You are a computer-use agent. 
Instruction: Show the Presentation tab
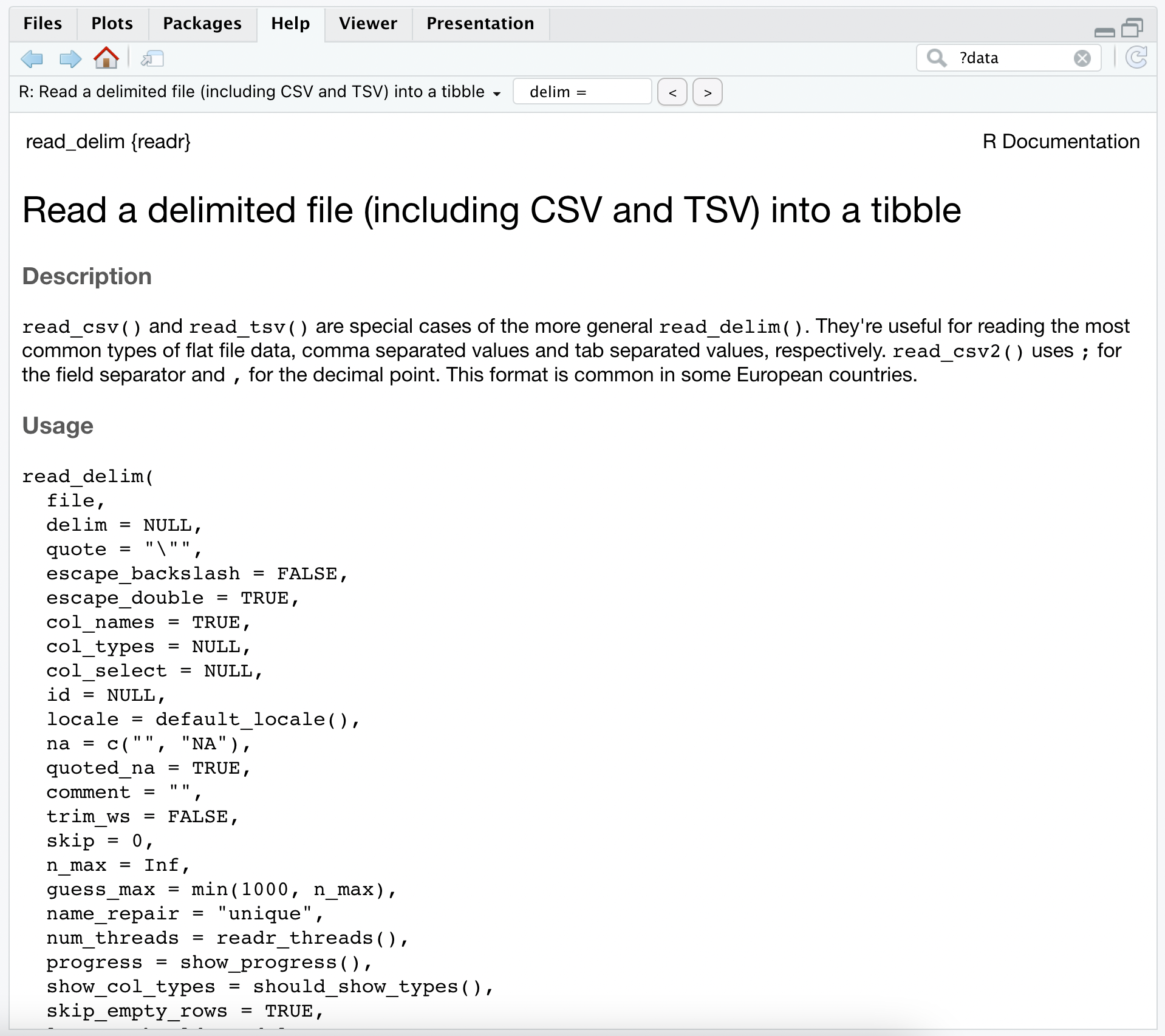[480, 24]
